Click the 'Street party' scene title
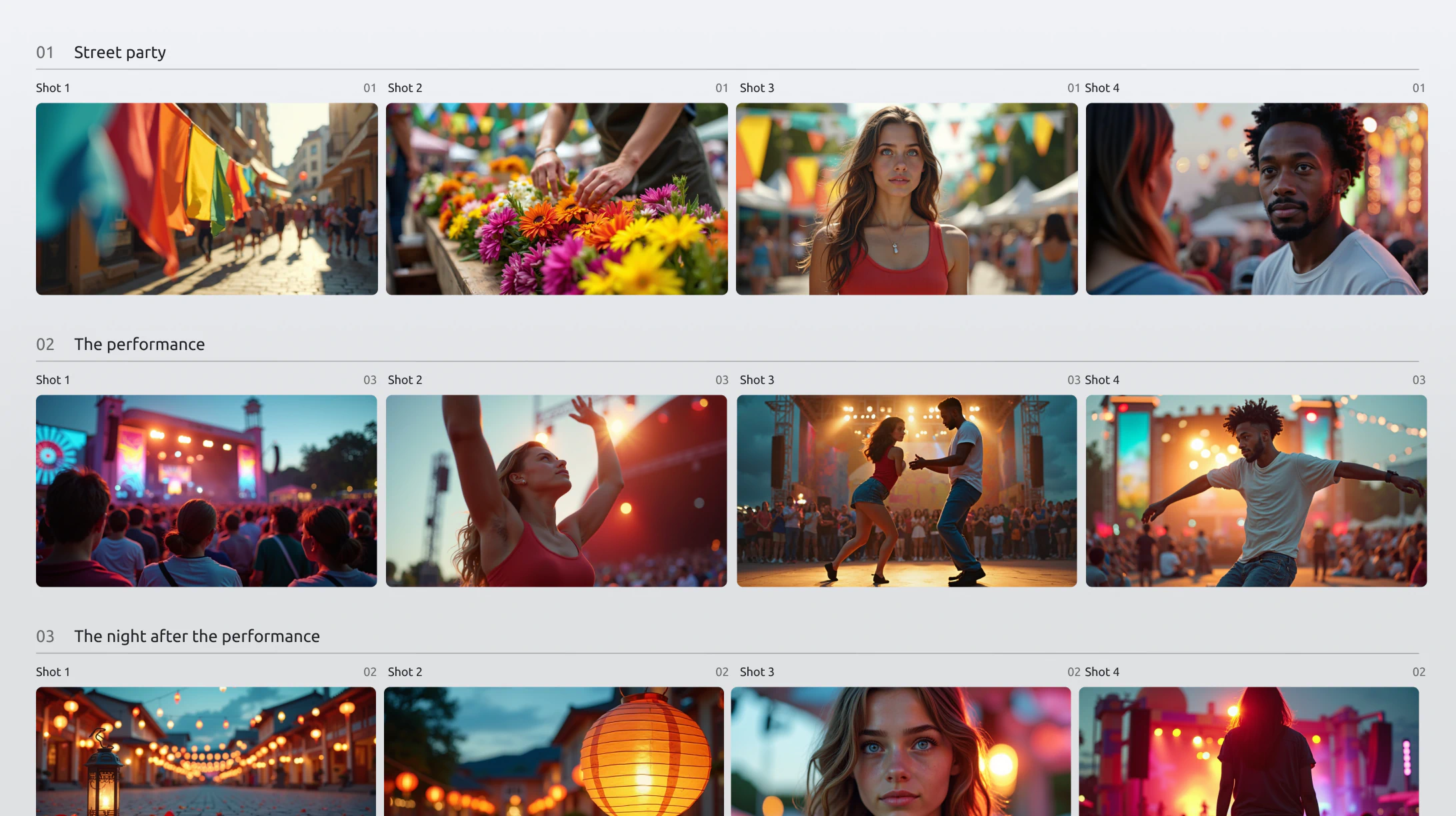Viewport: 1456px width, 816px height. coord(120,52)
